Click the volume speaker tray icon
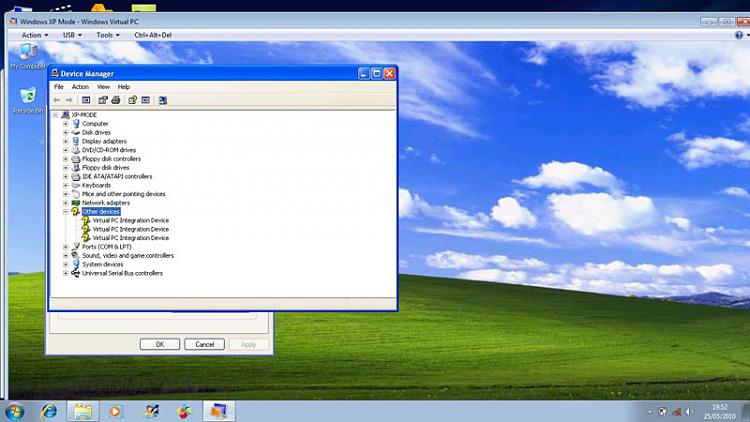 pyautogui.click(x=690, y=412)
